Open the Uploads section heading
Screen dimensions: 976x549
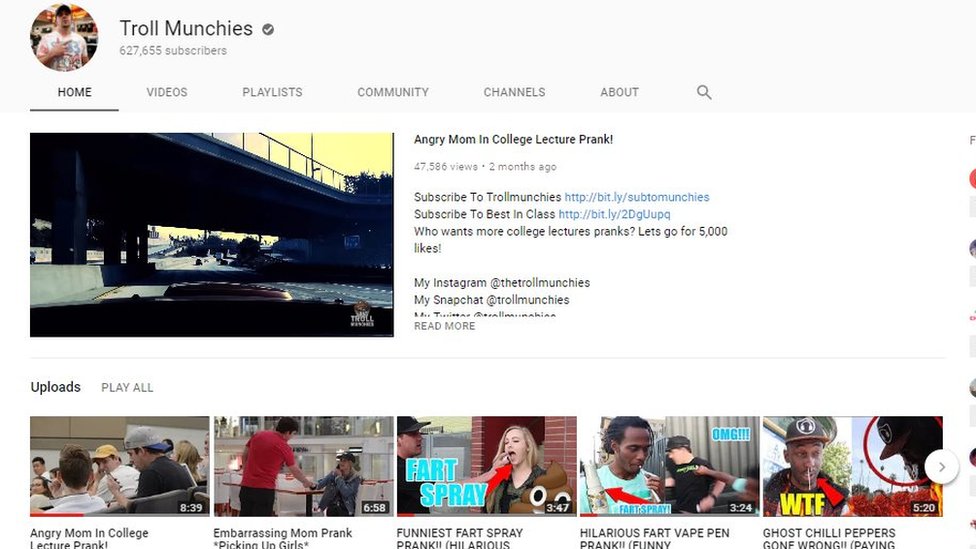(55, 387)
